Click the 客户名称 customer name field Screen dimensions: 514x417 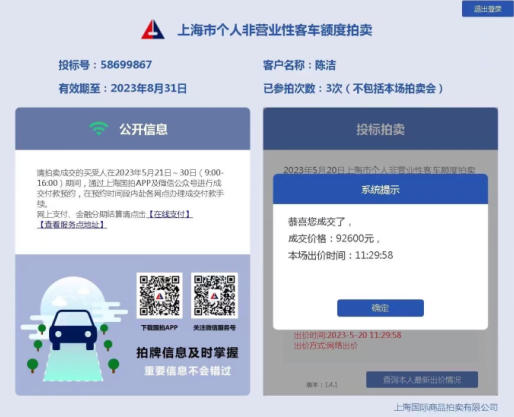point(299,65)
